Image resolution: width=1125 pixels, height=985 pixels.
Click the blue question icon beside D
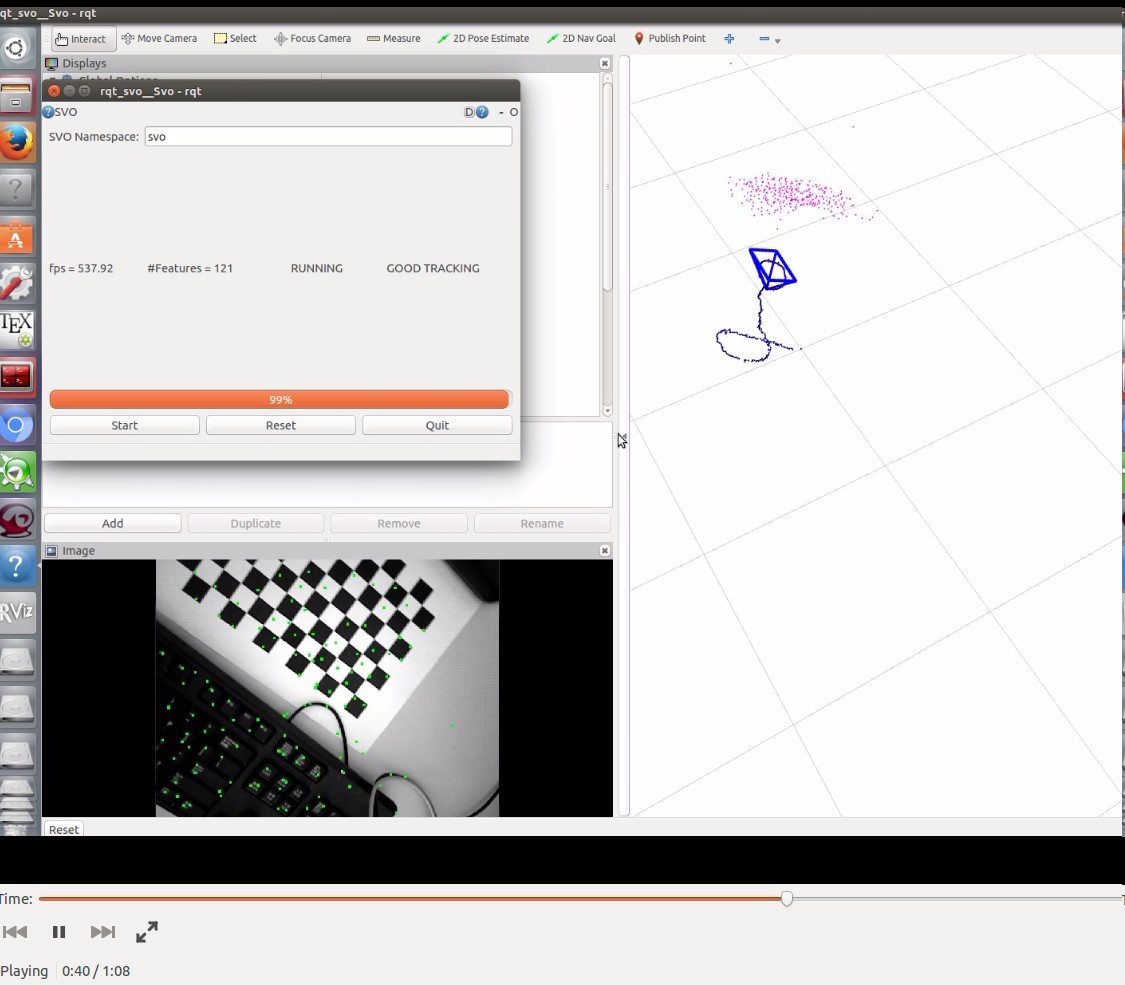[482, 112]
